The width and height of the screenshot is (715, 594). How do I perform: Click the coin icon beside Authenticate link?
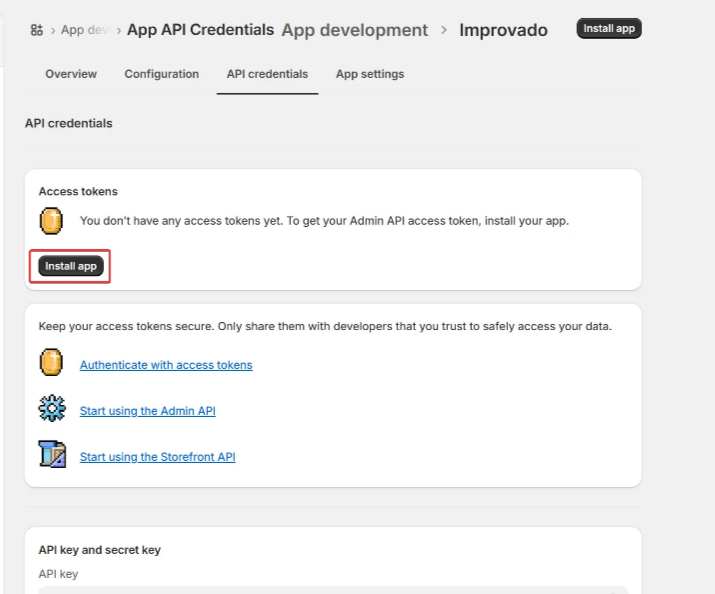(51, 363)
